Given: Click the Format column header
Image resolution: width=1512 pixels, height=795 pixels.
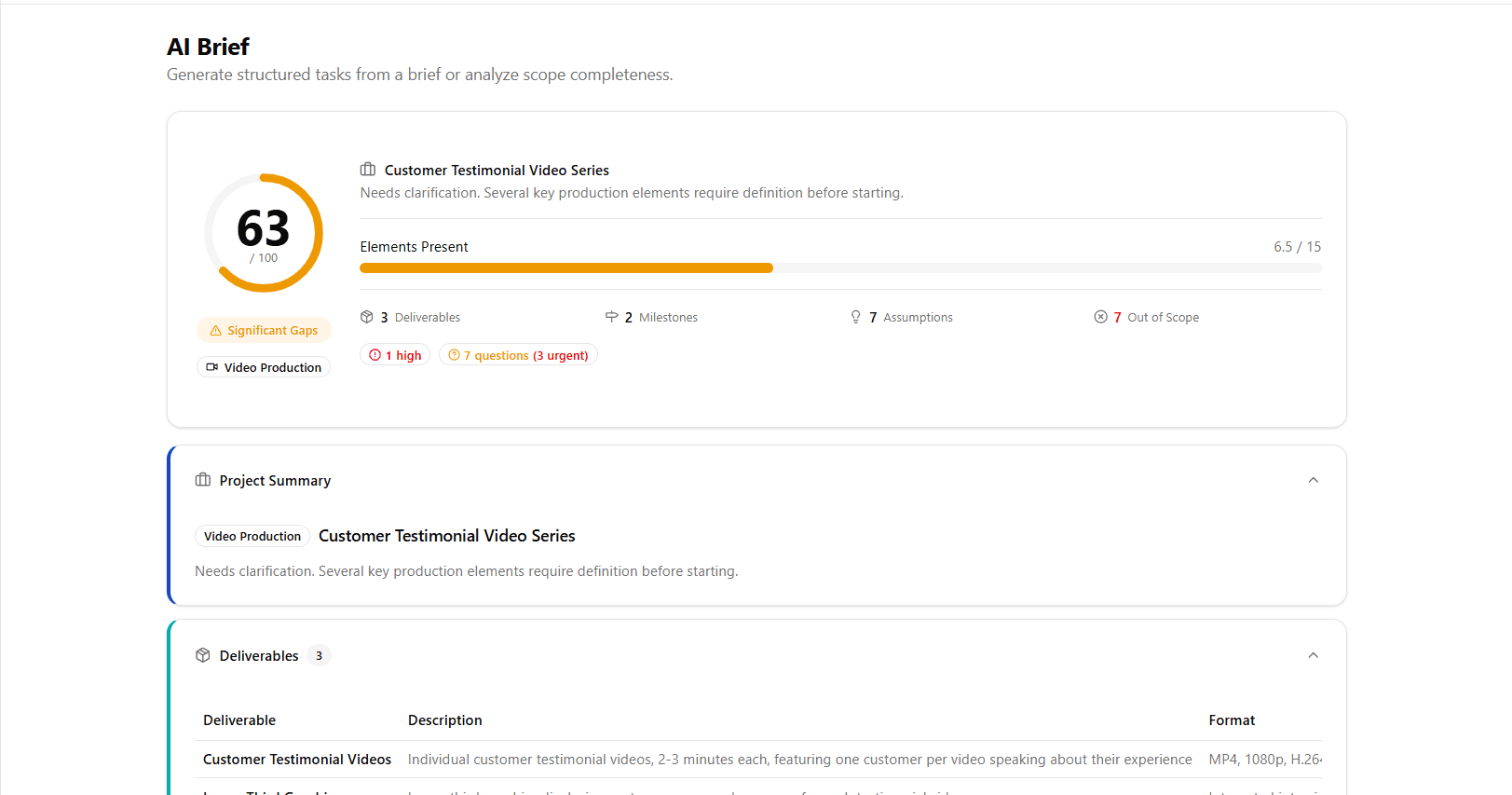Looking at the screenshot, I should pyautogui.click(x=1232, y=720).
